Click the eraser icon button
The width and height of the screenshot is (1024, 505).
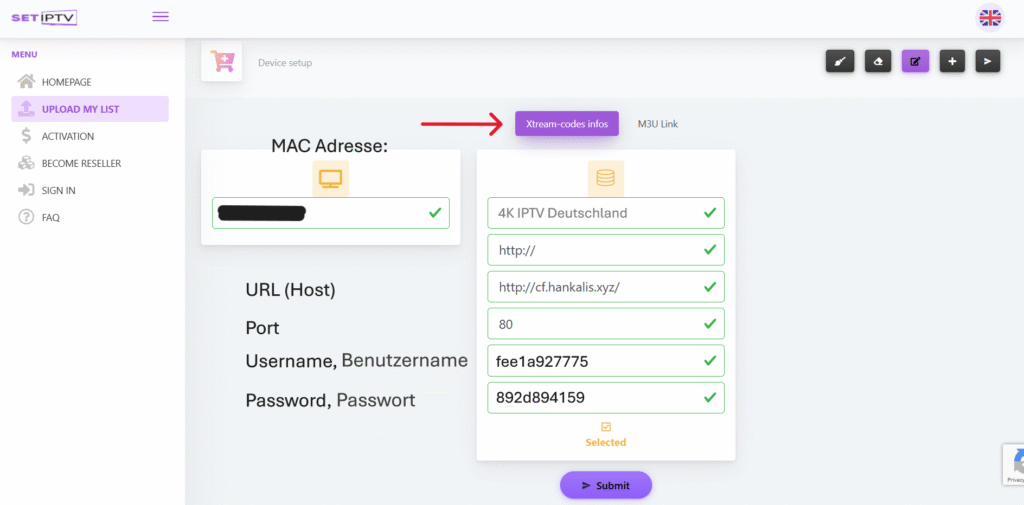point(877,61)
